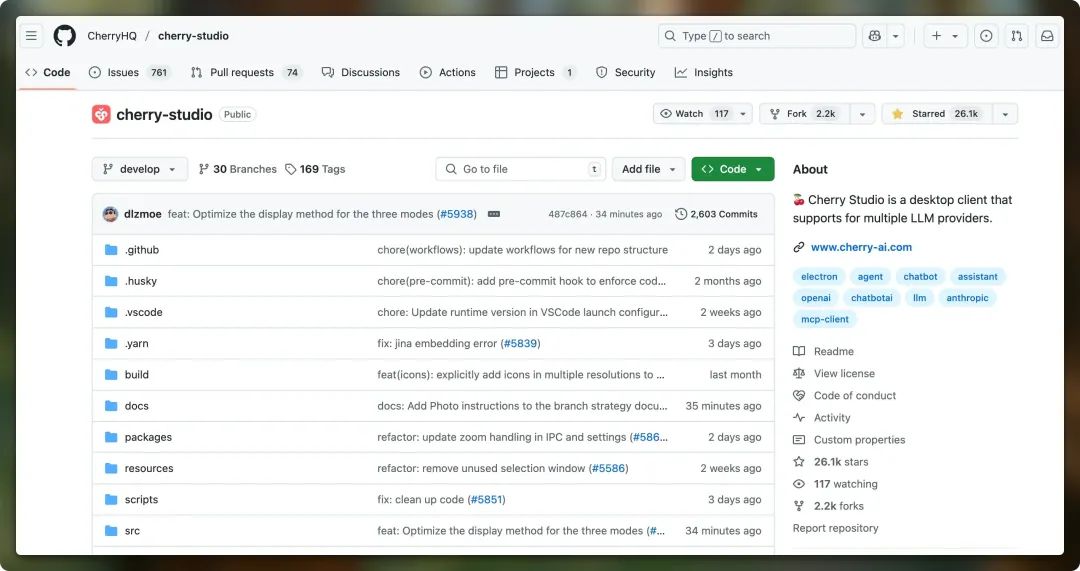Switch to the Issues tab
The image size is (1080, 571).
(x=129, y=72)
